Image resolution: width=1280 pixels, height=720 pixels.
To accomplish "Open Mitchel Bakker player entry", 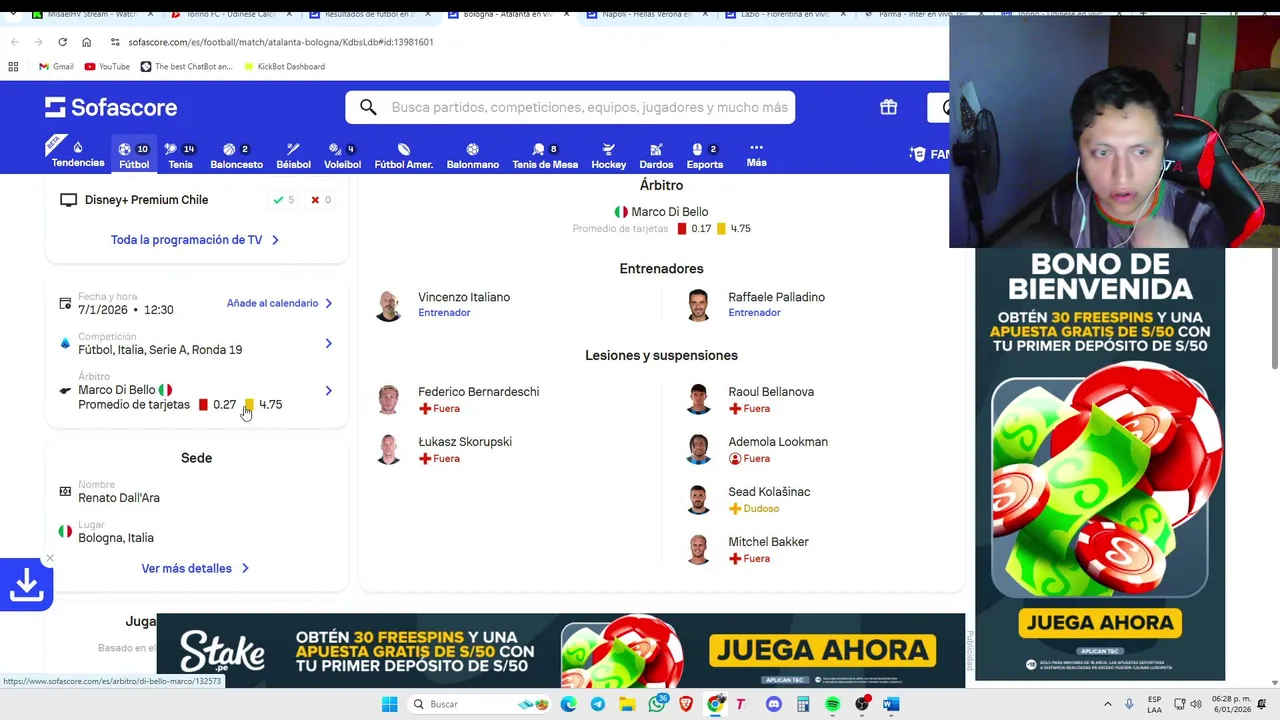I will coord(768,549).
